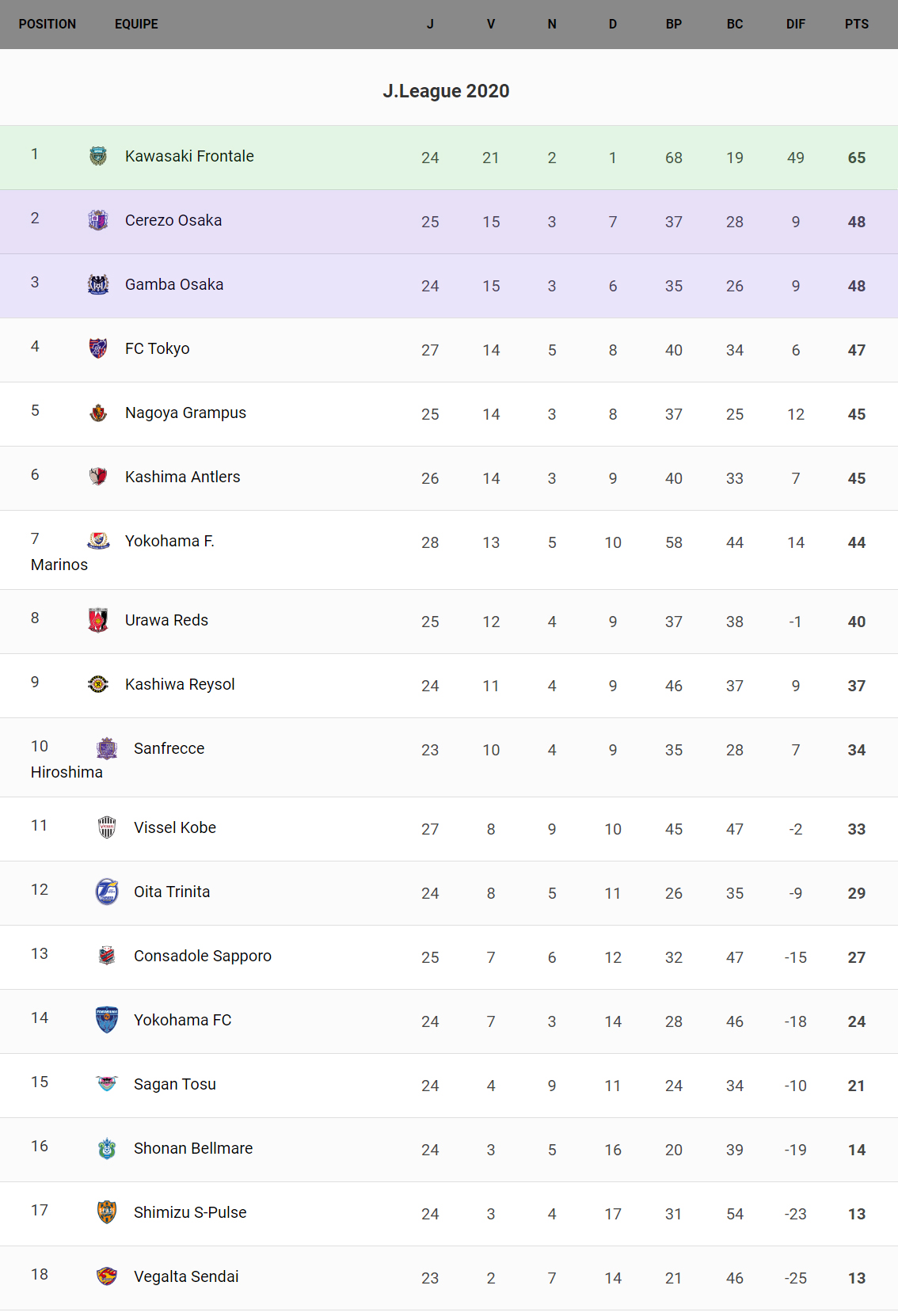Click the Oita Trinita club emblem
Viewport: 898px width, 1316px height.
tap(107, 892)
